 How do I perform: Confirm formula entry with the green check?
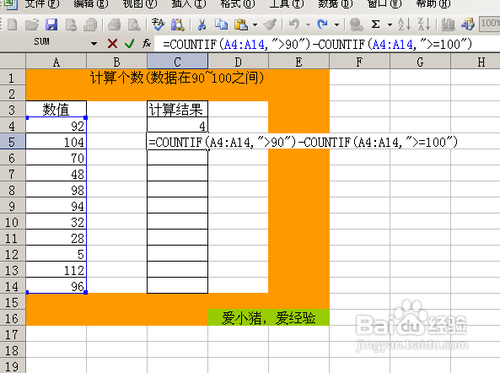[x=129, y=43]
